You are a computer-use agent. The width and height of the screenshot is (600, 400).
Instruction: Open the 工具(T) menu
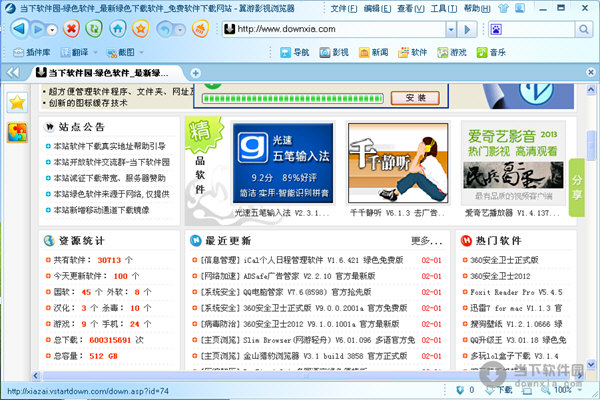pos(443,8)
